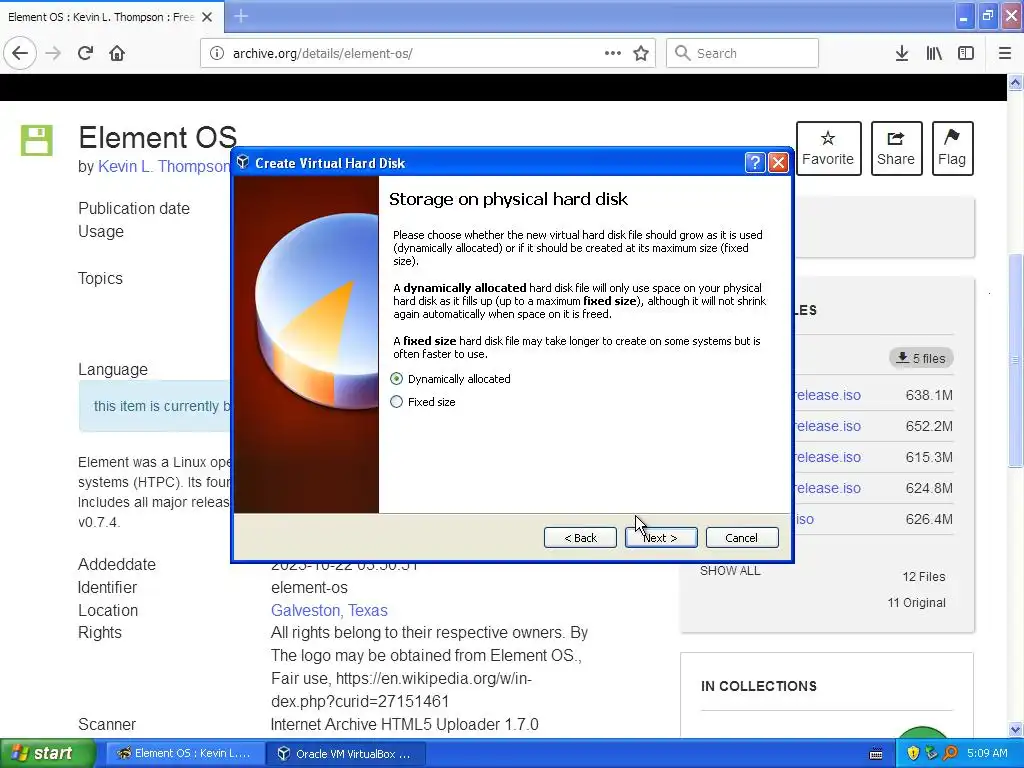Click the system tray clock 5:09 AM
Viewport: 1024px width, 768px height.
pos(987,753)
